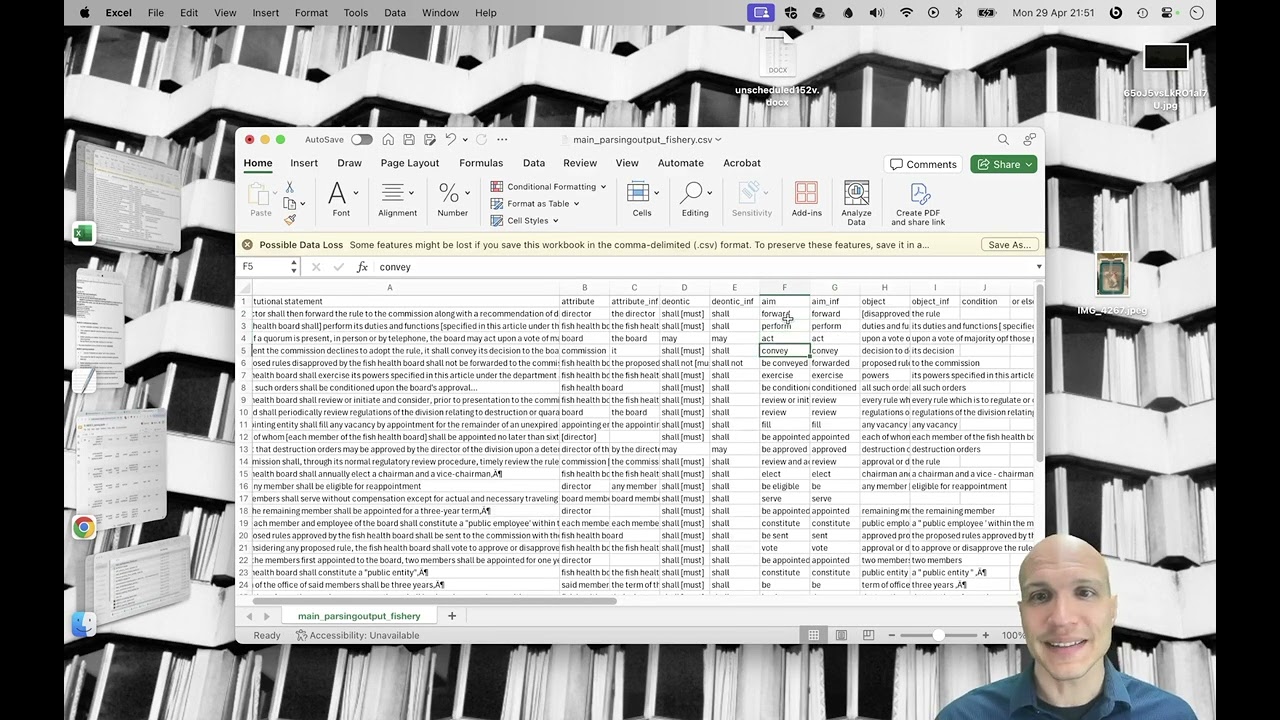Click the Save floppy disk icon

point(409,140)
